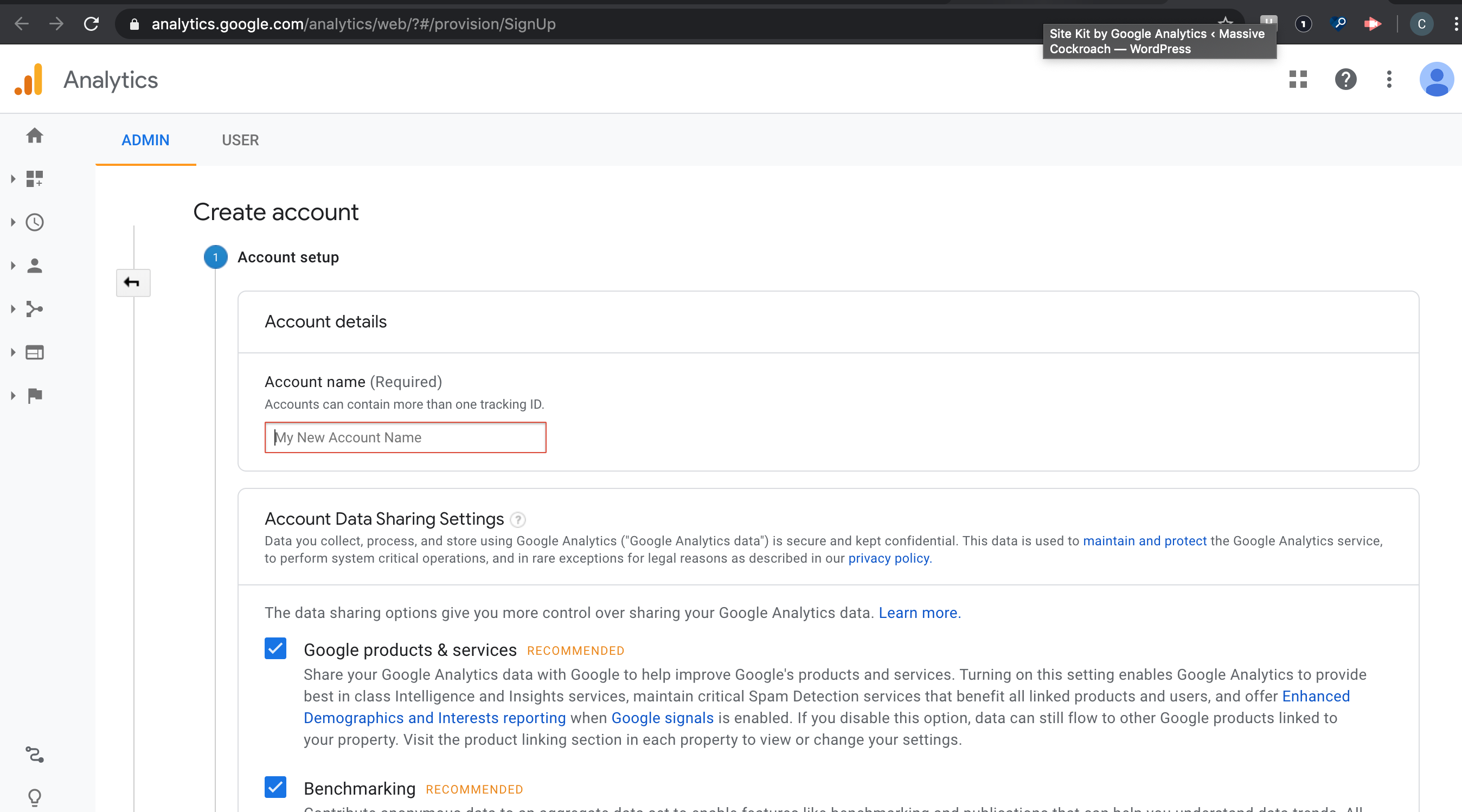Open the Discover lightbulb icon

click(x=35, y=797)
